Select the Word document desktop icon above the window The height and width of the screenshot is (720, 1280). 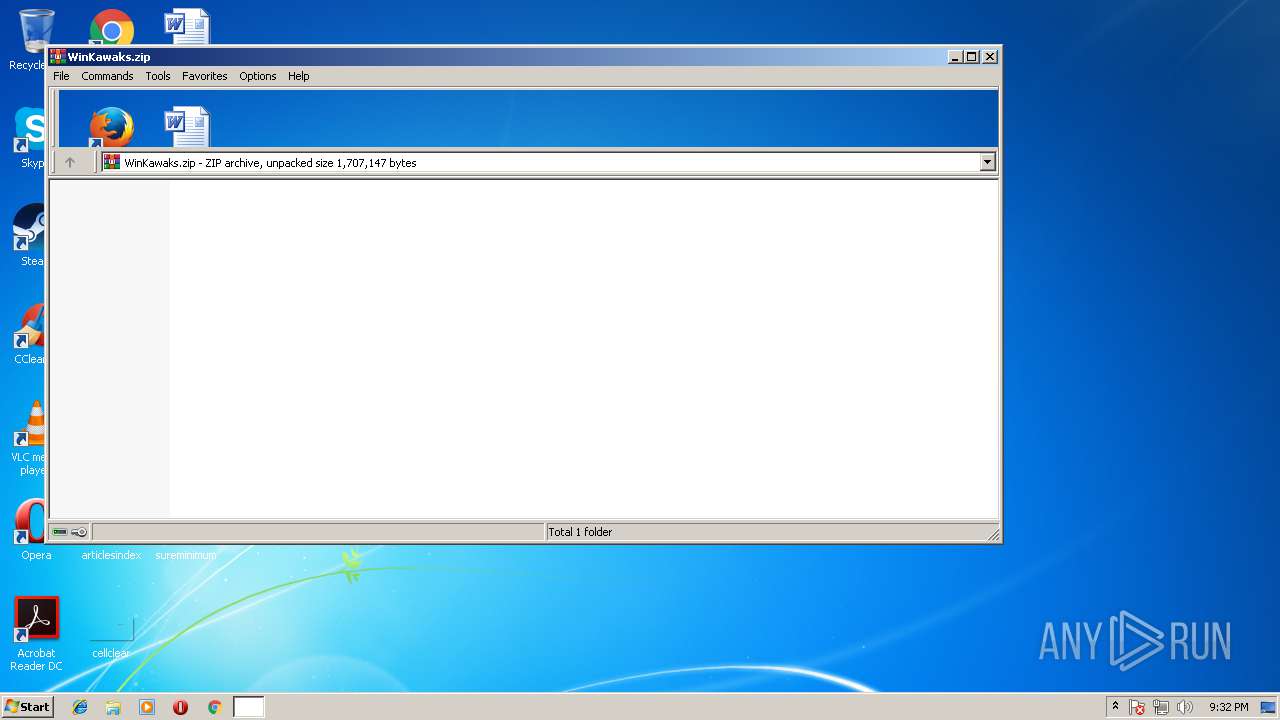187,27
